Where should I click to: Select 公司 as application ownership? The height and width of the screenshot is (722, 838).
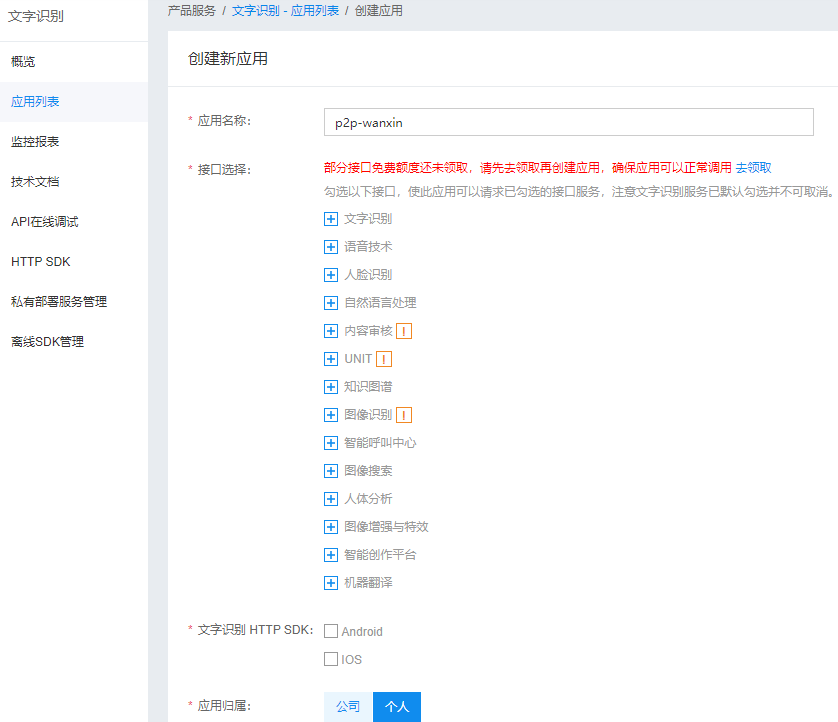click(x=348, y=707)
